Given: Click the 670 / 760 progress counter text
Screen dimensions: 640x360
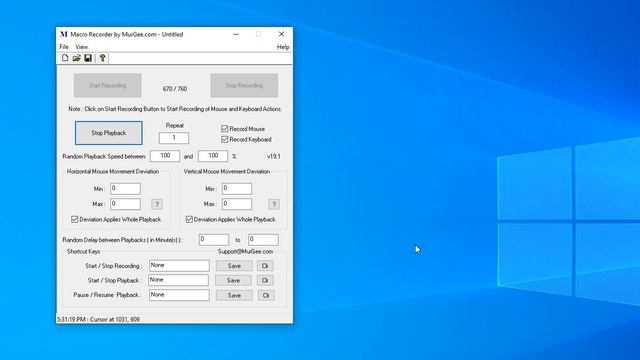Looking at the screenshot, I should pos(175,89).
